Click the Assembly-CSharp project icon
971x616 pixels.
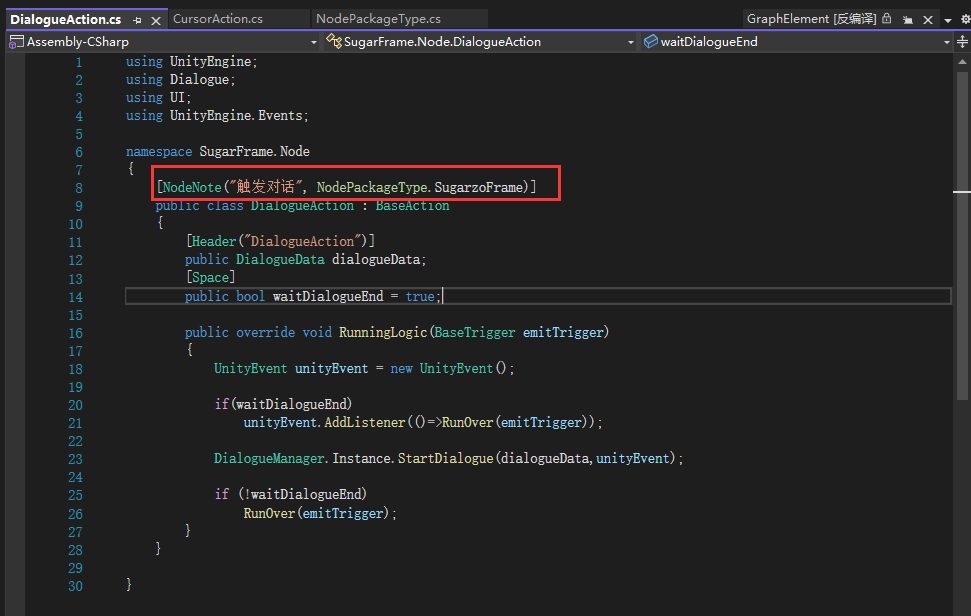click(x=16, y=42)
